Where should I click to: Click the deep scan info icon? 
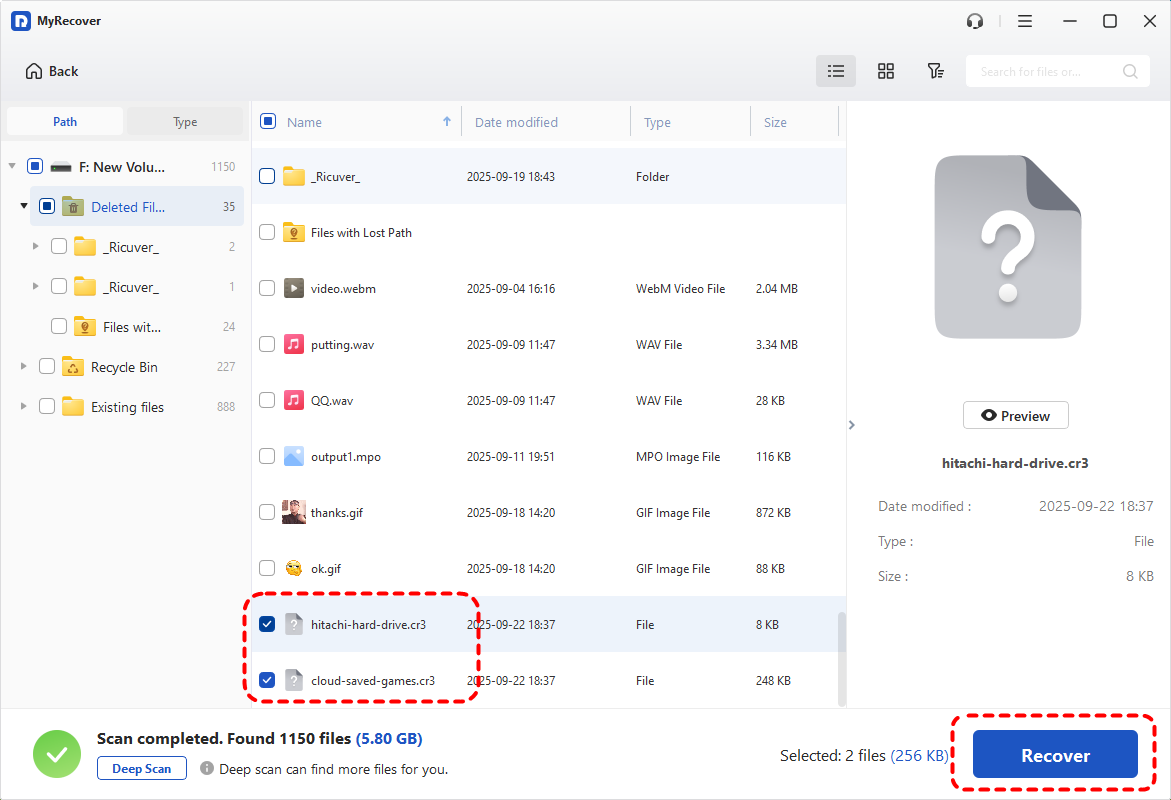pyautogui.click(x=207, y=769)
